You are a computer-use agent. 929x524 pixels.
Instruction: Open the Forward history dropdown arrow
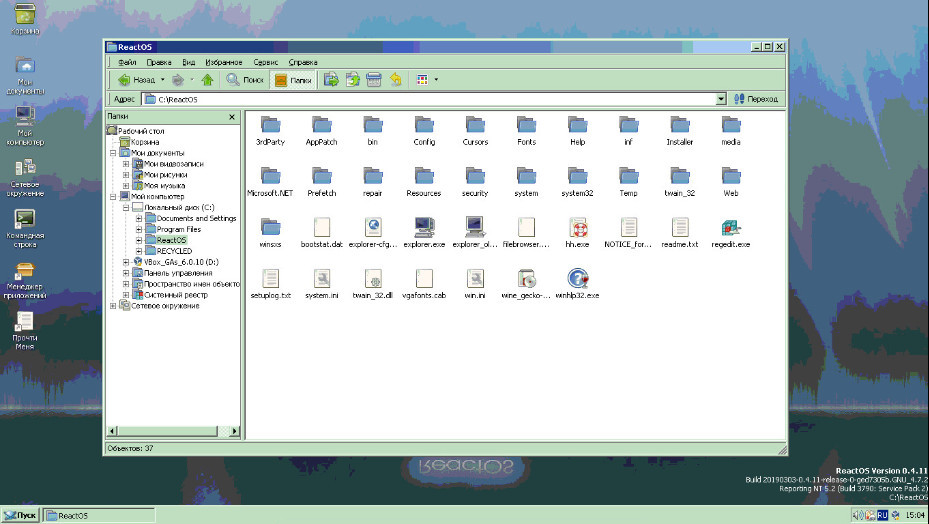tap(192, 79)
